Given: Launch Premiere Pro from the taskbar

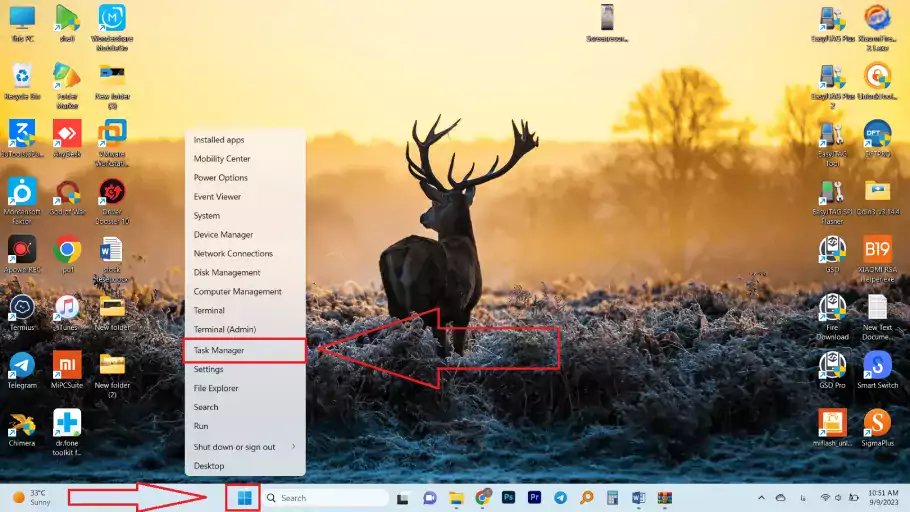Looking at the screenshot, I should (x=534, y=497).
